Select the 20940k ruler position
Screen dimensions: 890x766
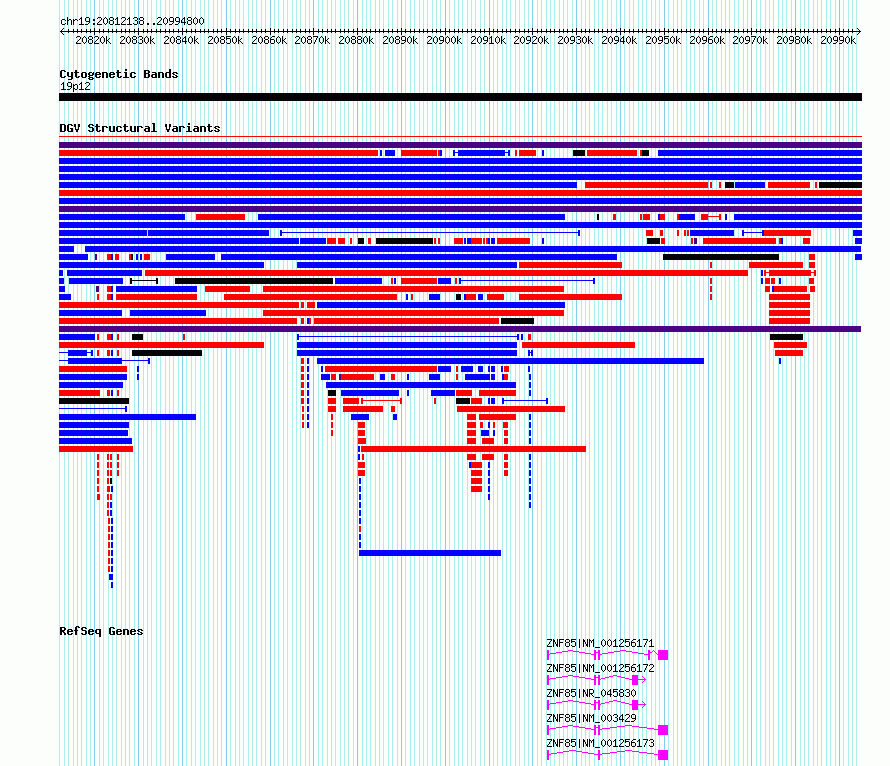(x=619, y=40)
